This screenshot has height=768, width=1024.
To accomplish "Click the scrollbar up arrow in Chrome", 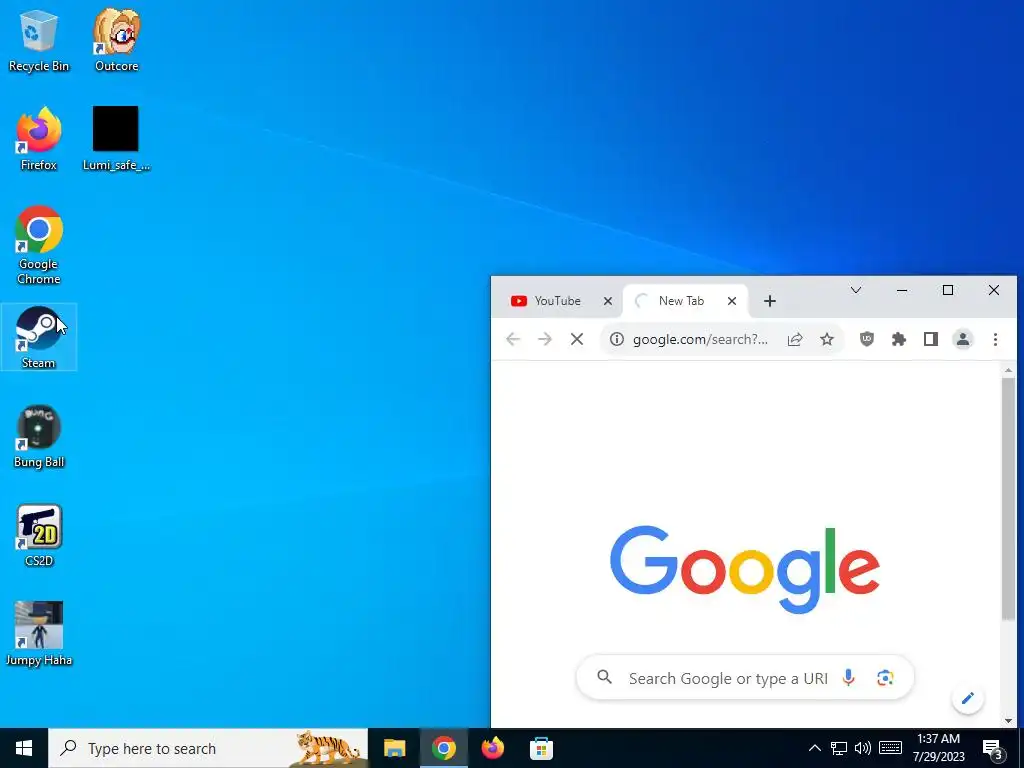I will click(1008, 370).
